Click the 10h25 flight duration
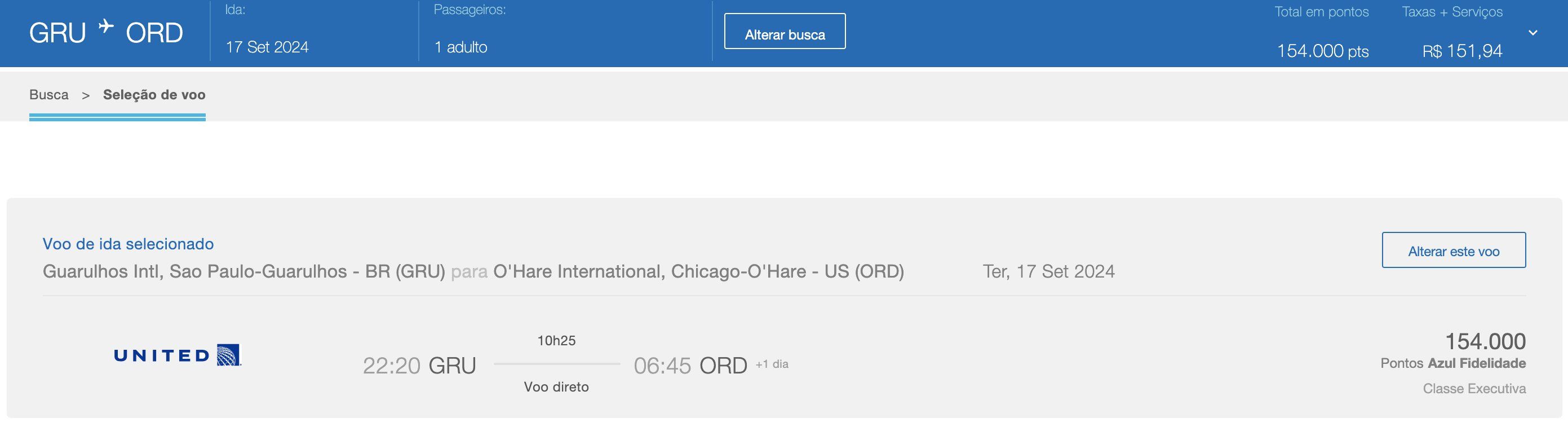1568x422 pixels. click(x=556, y=340)
